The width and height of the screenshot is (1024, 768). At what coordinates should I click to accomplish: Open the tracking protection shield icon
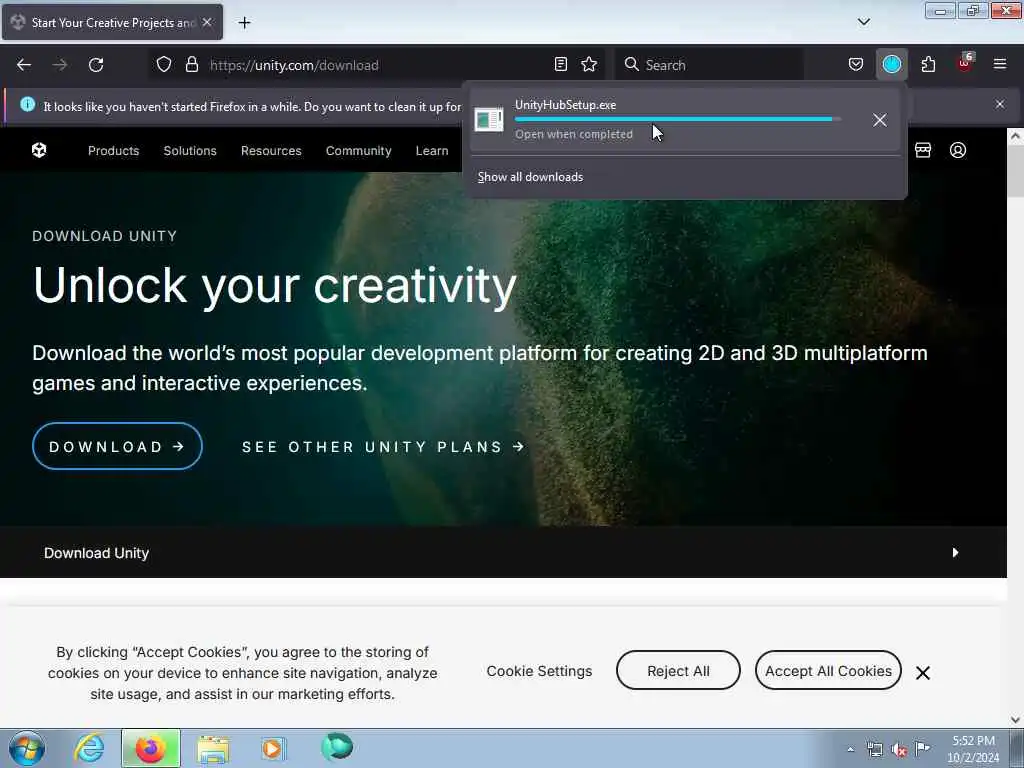[164, 65]
